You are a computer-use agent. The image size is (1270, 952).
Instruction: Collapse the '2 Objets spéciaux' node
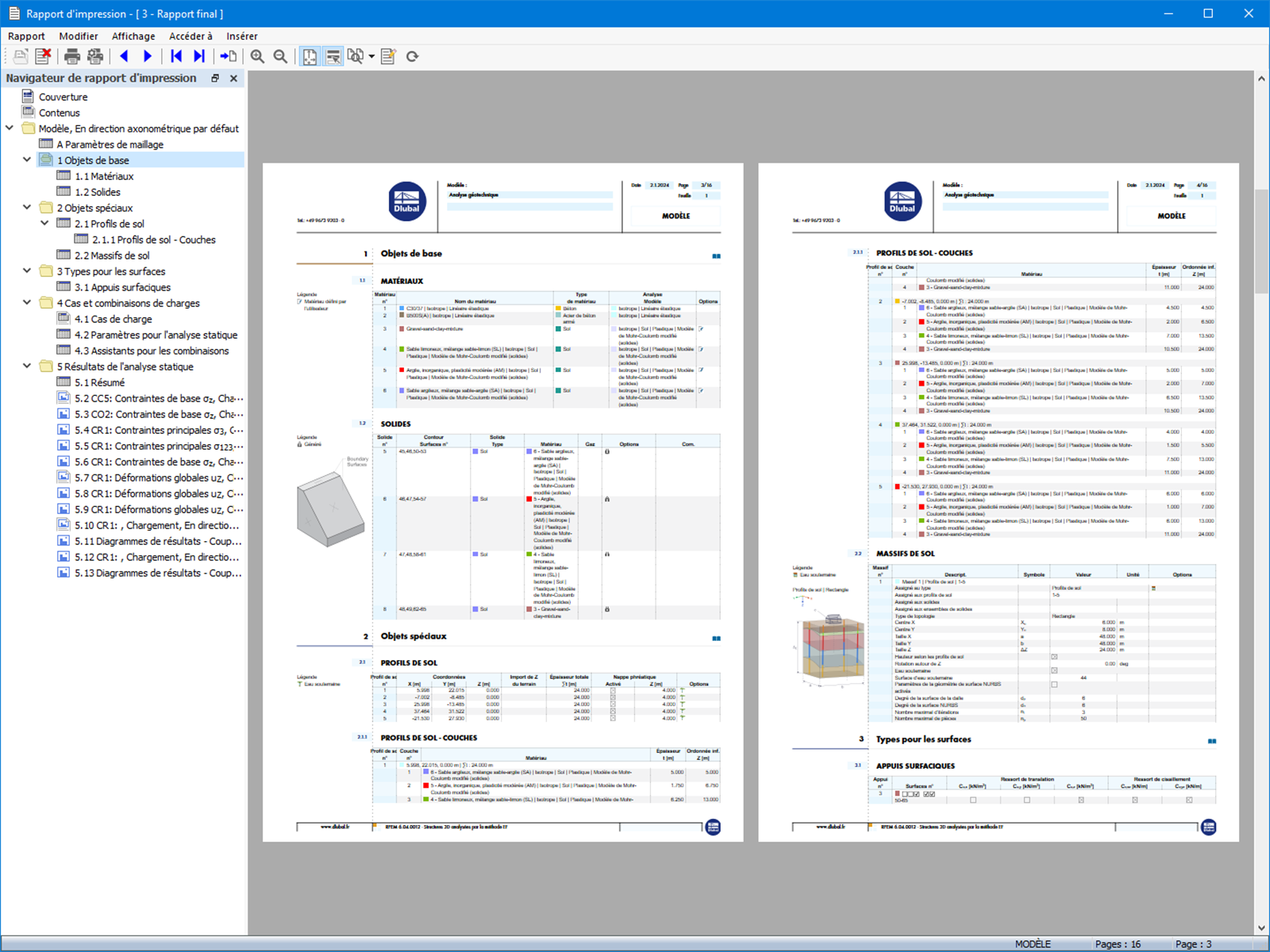tap(27, 207)
